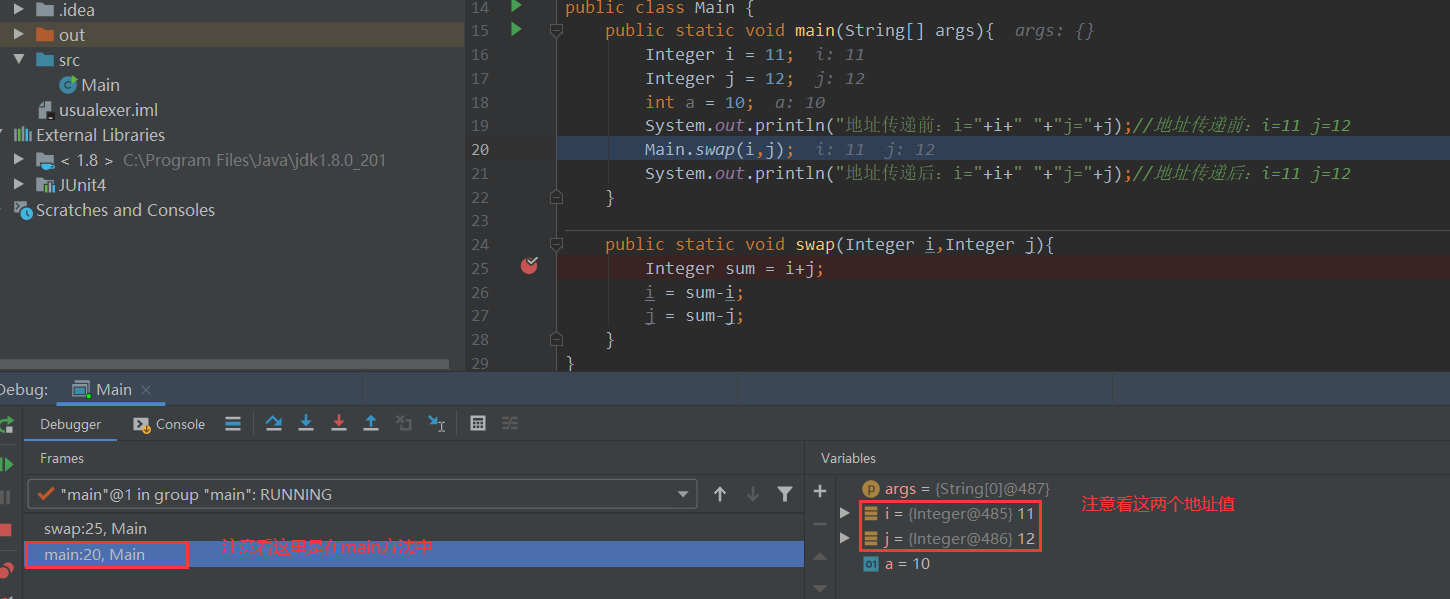This screenshot has height=599, width=1450.
Task: Click 'j = sum-j;' code line
Action: pos(695,315)
